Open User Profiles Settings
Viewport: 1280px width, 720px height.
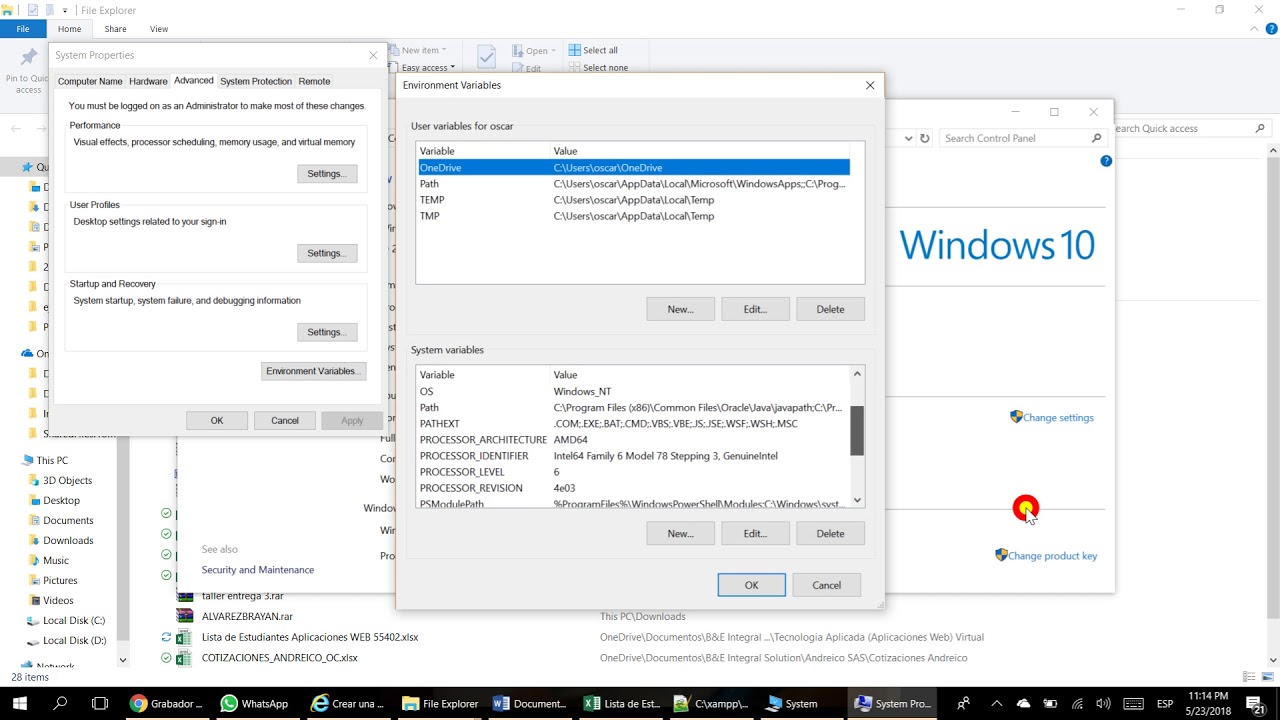327,253
